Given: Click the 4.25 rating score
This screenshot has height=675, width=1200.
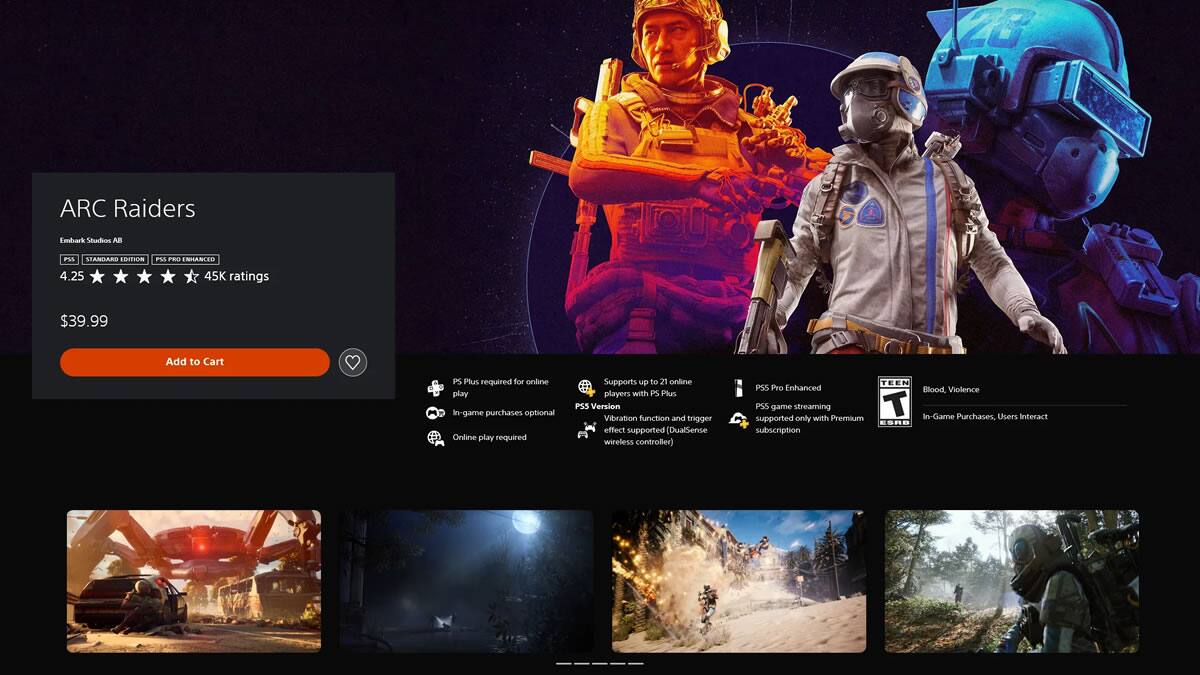Looking at the screenshot, I should pos(71,276).
